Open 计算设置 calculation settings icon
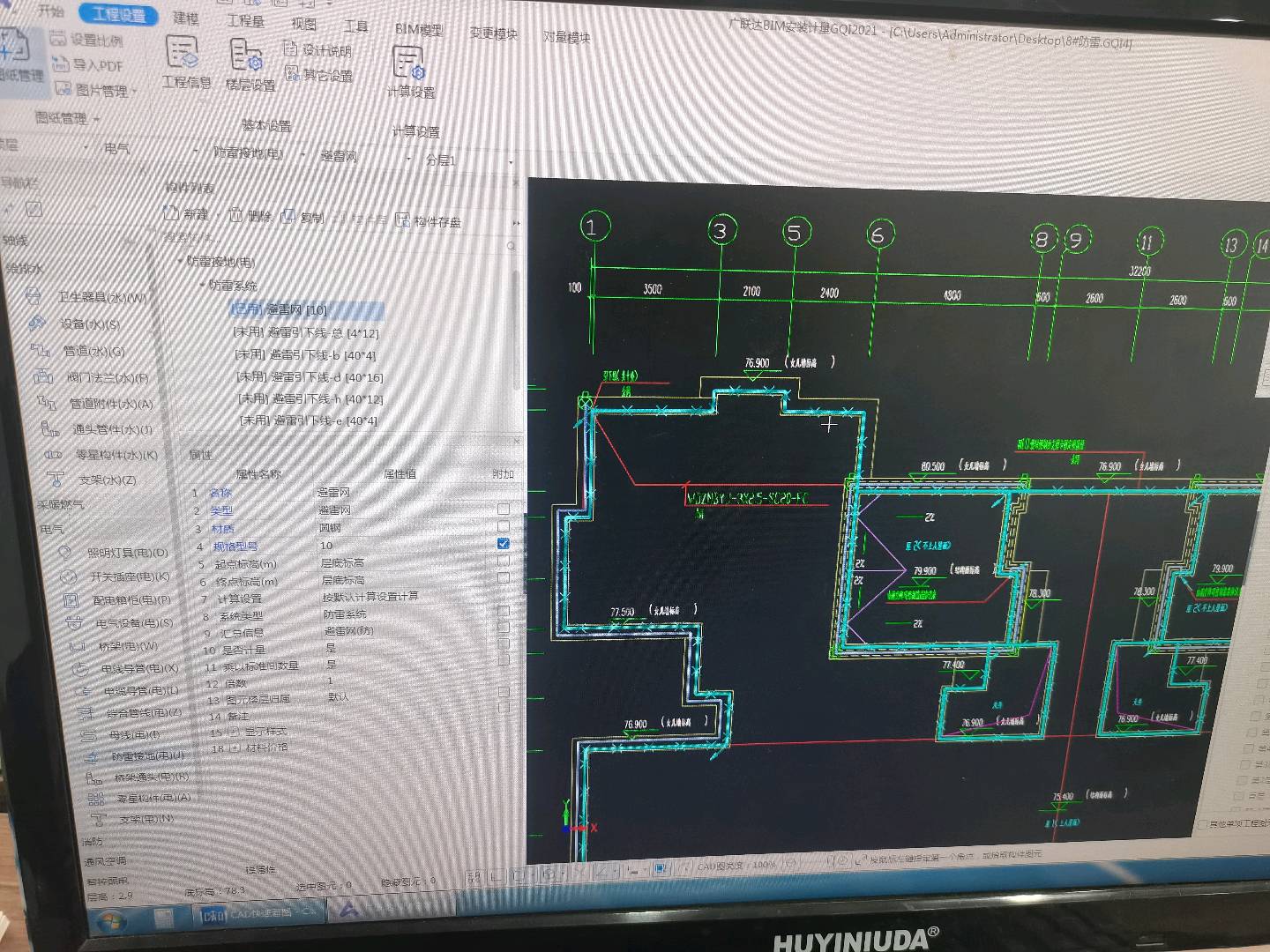The image size is (1270, 952). [408, 63]
